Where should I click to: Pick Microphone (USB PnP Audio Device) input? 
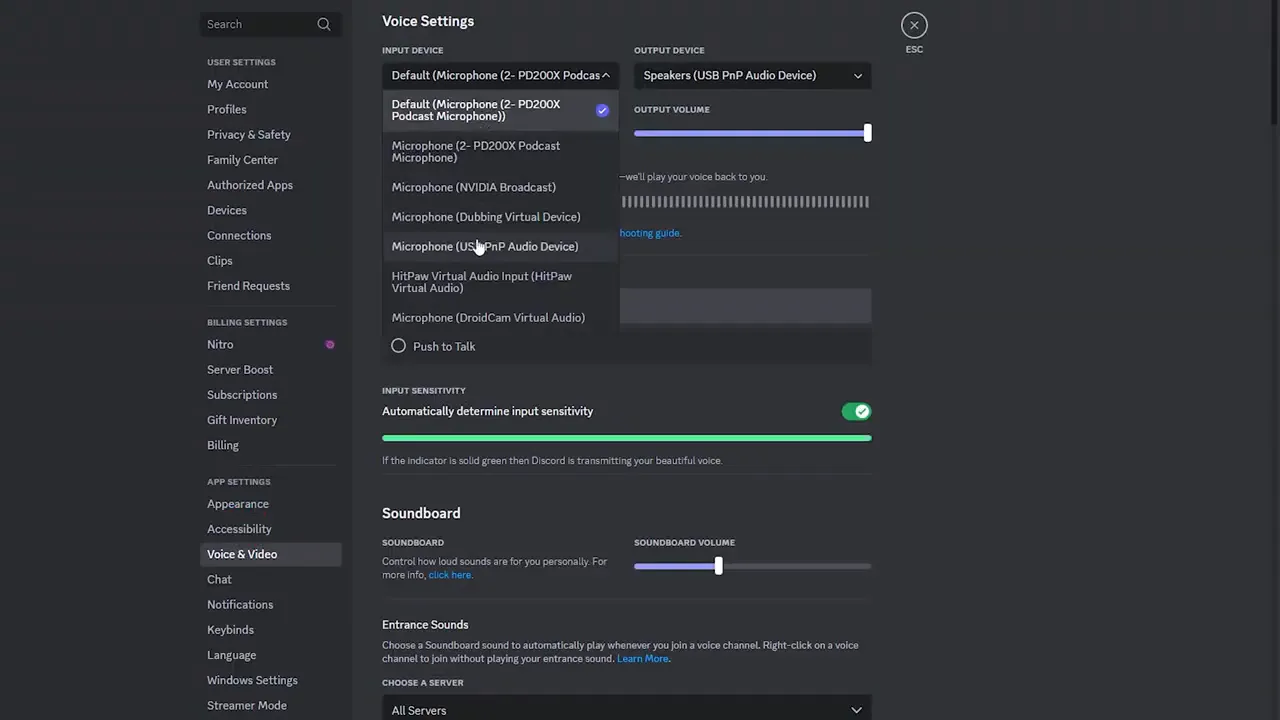pyautogui.click(x=500, y=246)
